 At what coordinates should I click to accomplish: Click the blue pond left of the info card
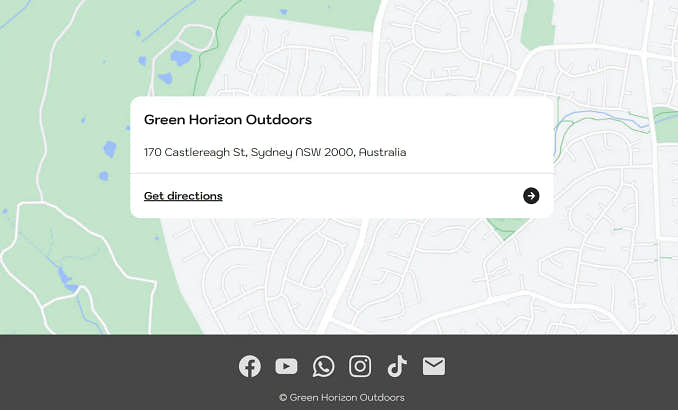point(109,150)
